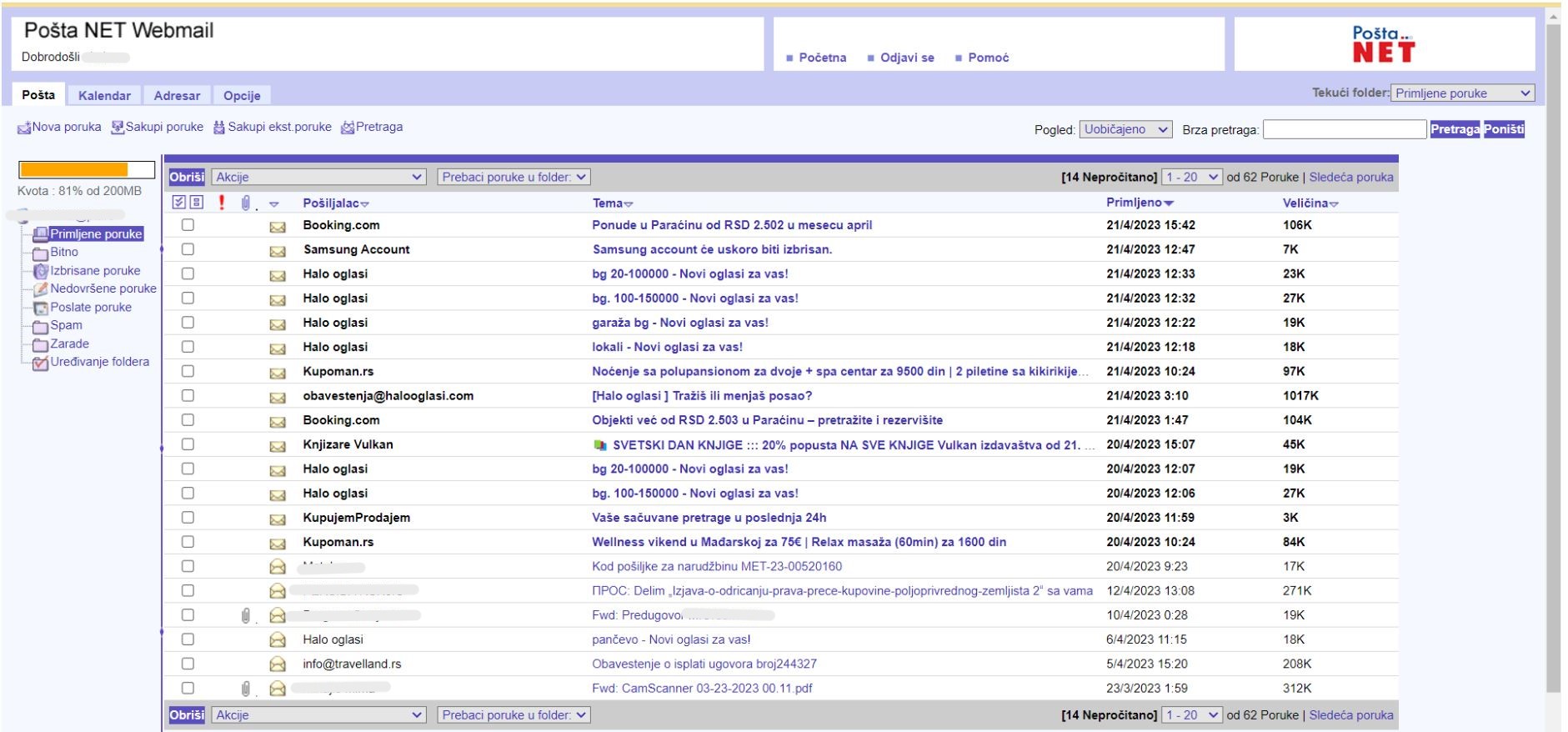Viewport: 1568px width, 732px height.
Task: Click envelope icon of obavestenja@halooglasi.com message
Action: (x=278, y=398)
